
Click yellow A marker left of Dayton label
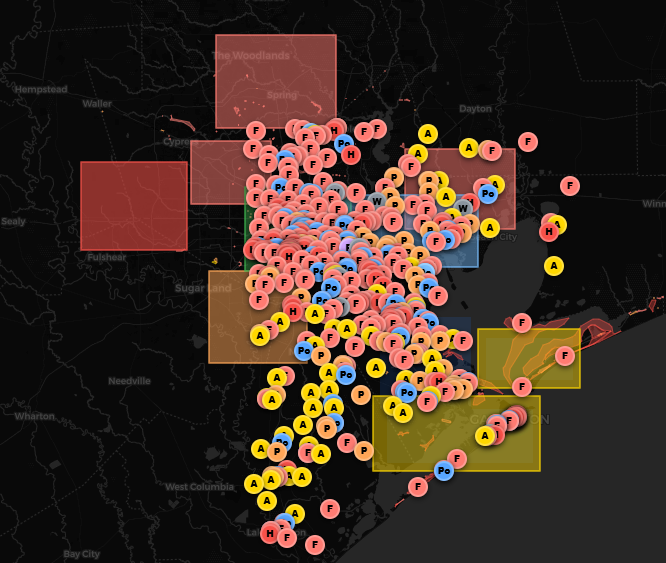tap(428, 134)
